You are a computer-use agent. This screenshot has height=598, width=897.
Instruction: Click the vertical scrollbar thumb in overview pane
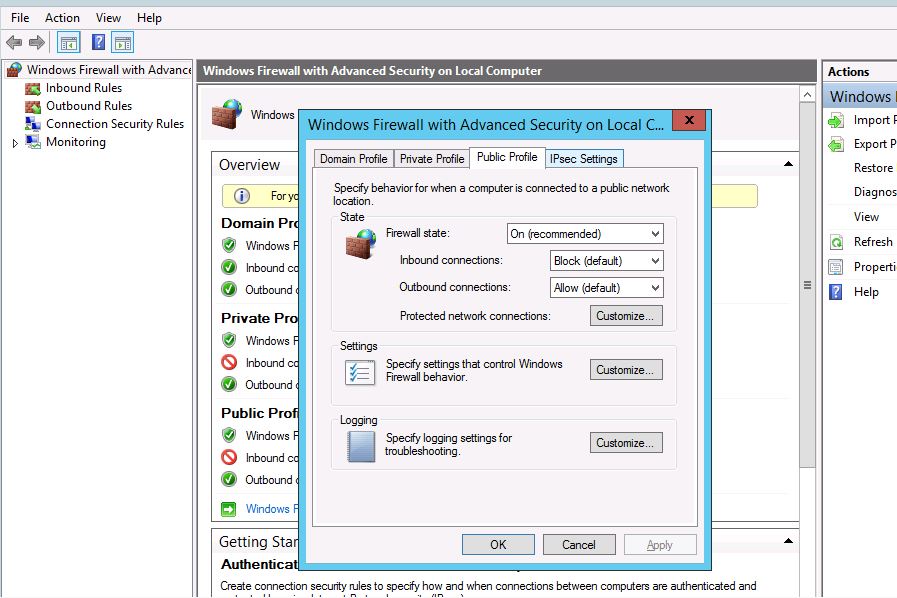point(807,285)
